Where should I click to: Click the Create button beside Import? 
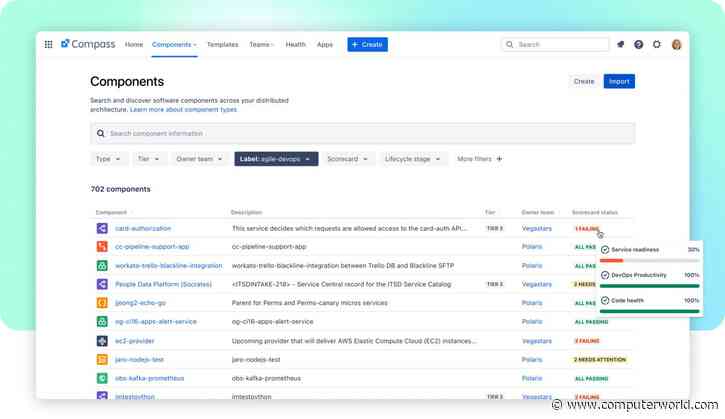point(584,81)
